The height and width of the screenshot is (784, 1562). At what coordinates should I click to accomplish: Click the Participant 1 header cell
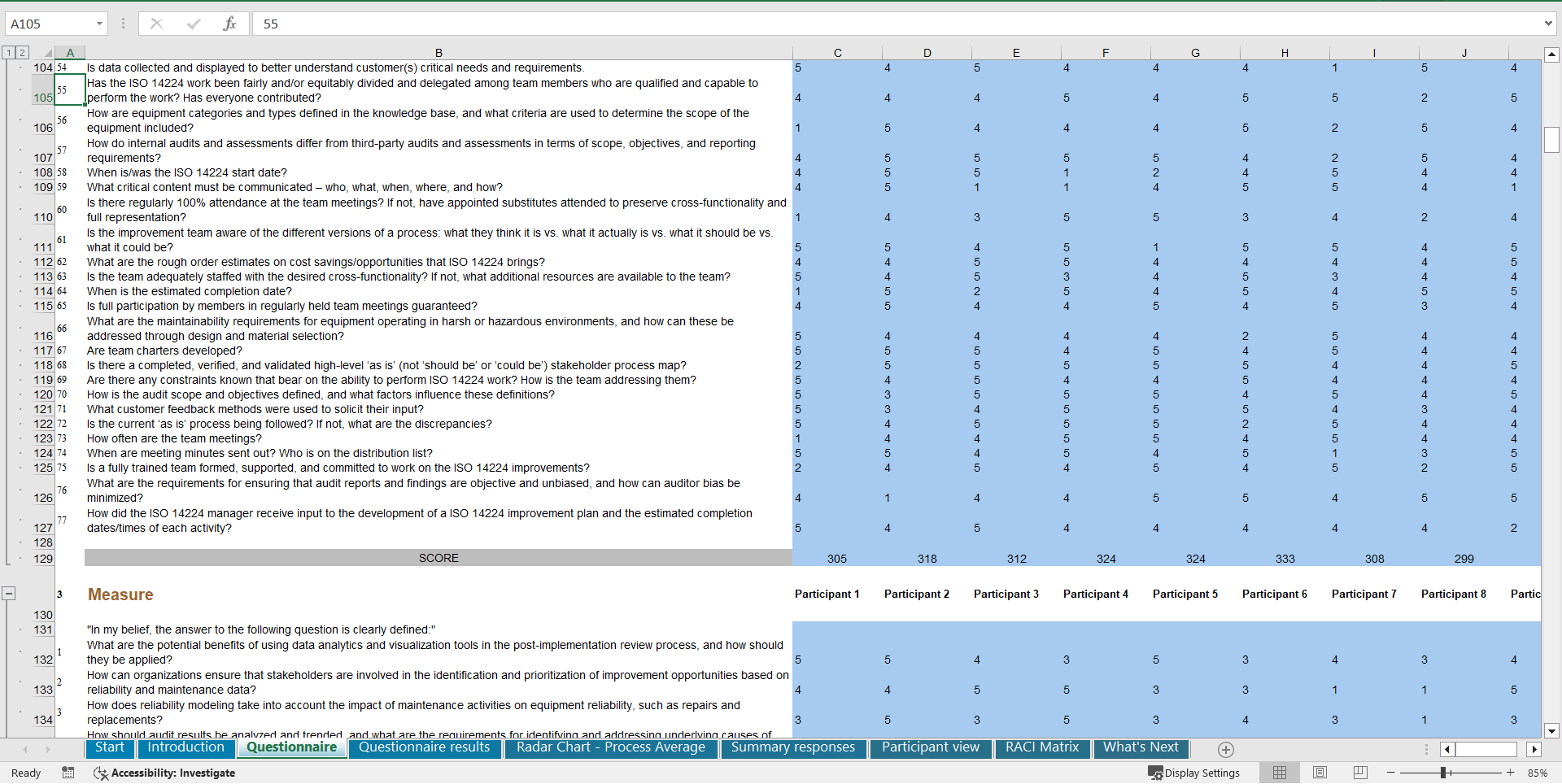click(837, 595)
